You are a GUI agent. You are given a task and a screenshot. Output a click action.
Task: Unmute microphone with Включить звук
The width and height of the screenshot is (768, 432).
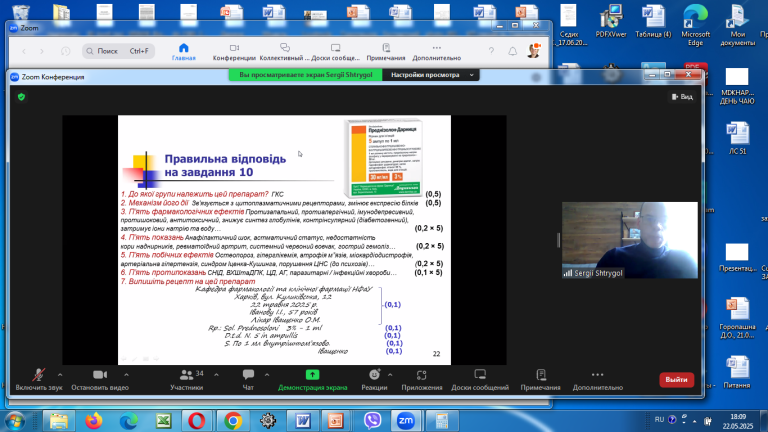coord(39,380)
